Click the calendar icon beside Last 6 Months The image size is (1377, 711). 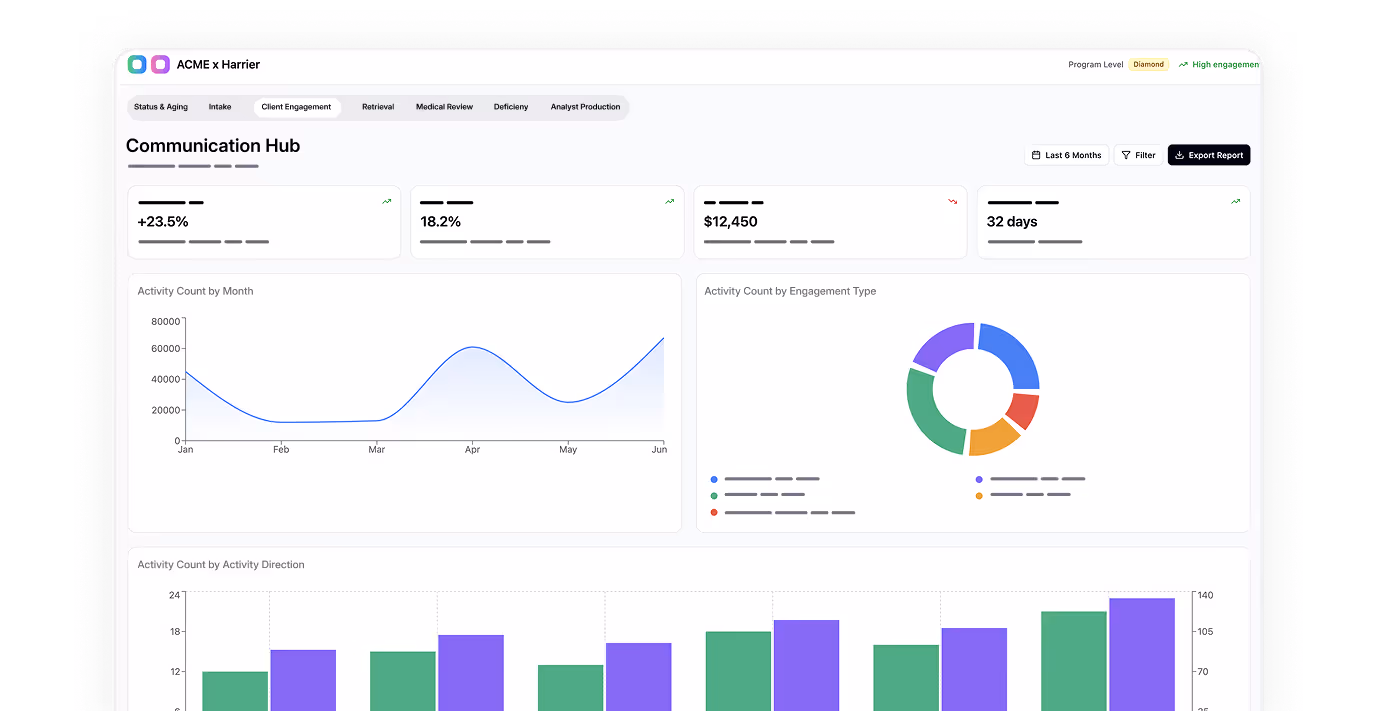click(x=1035, y=155)
